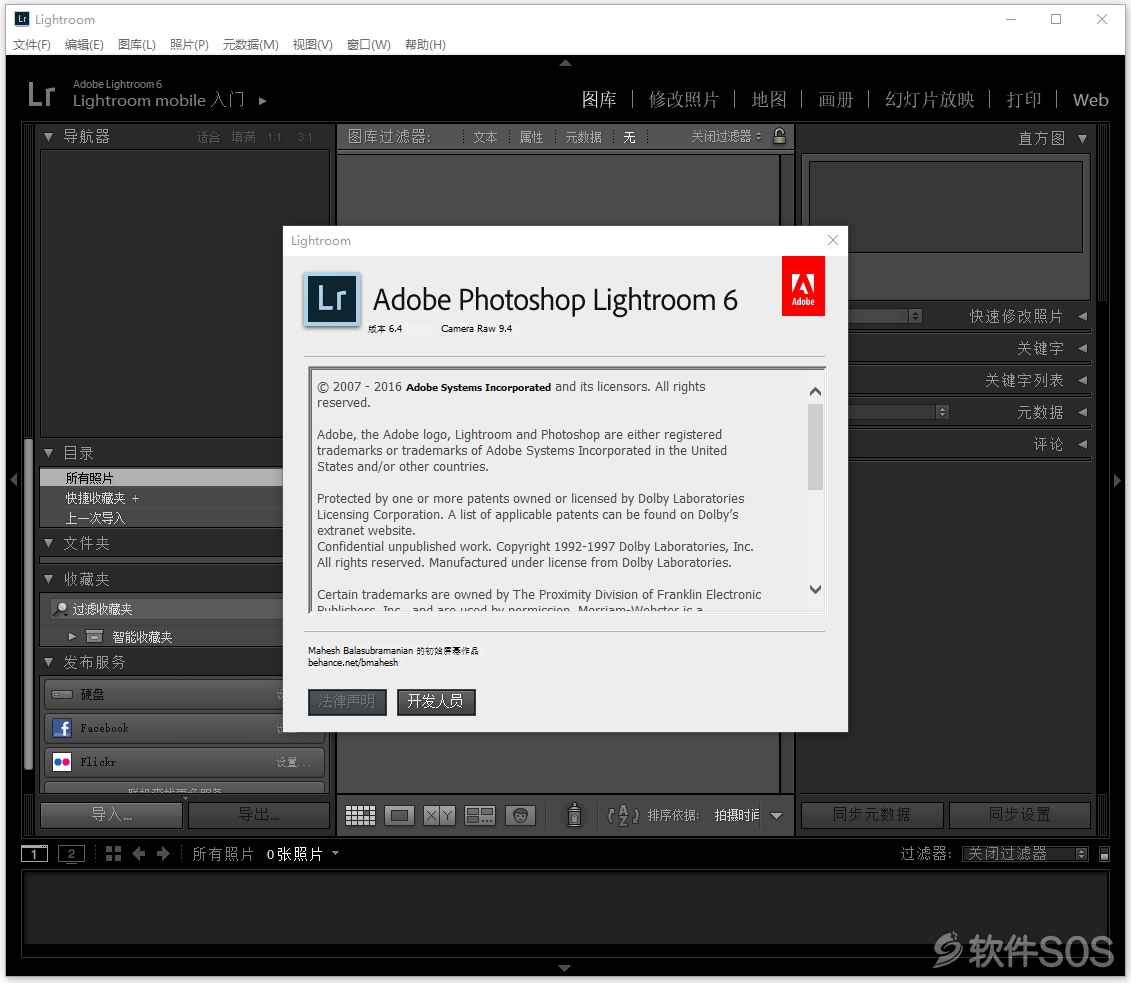Select the Painter spray can tool
The width and height of the screenshot is (1131, 983).
pyautogui.click(x=574, y=815)
